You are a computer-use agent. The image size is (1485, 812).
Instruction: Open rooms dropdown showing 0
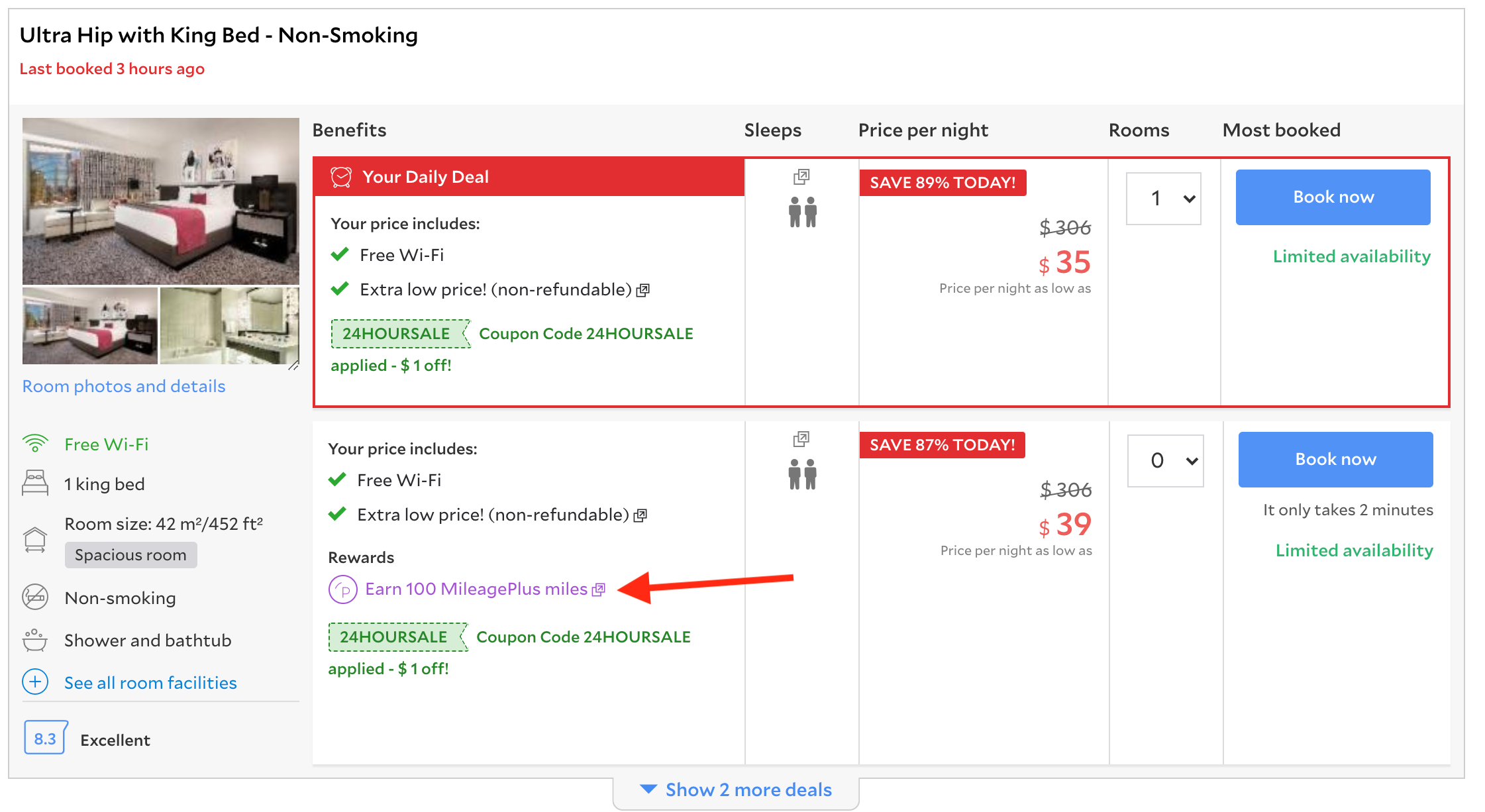point(1166,460)
